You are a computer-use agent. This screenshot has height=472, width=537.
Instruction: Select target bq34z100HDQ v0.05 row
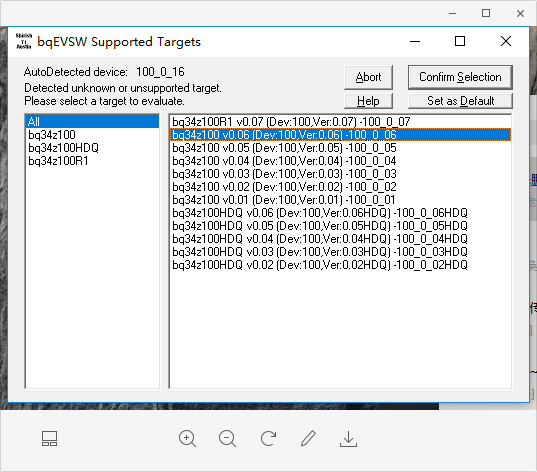340,226
